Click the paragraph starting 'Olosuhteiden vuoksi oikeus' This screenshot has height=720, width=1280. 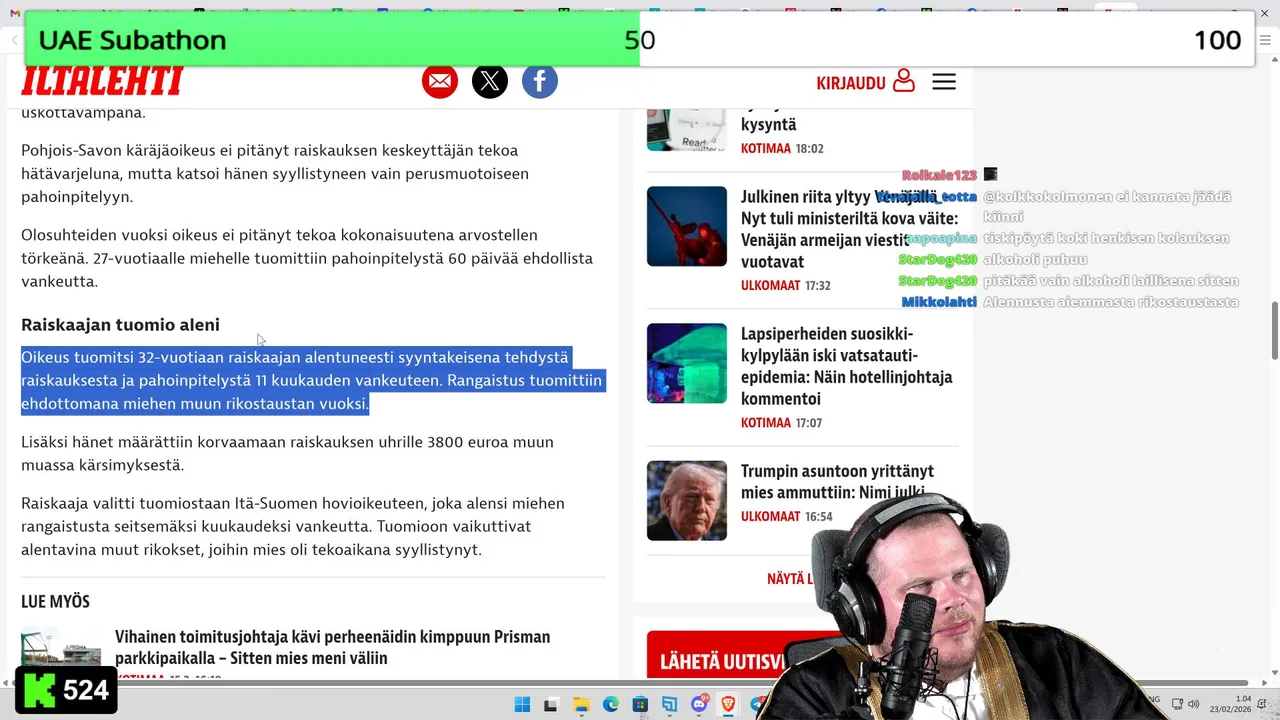307,258
